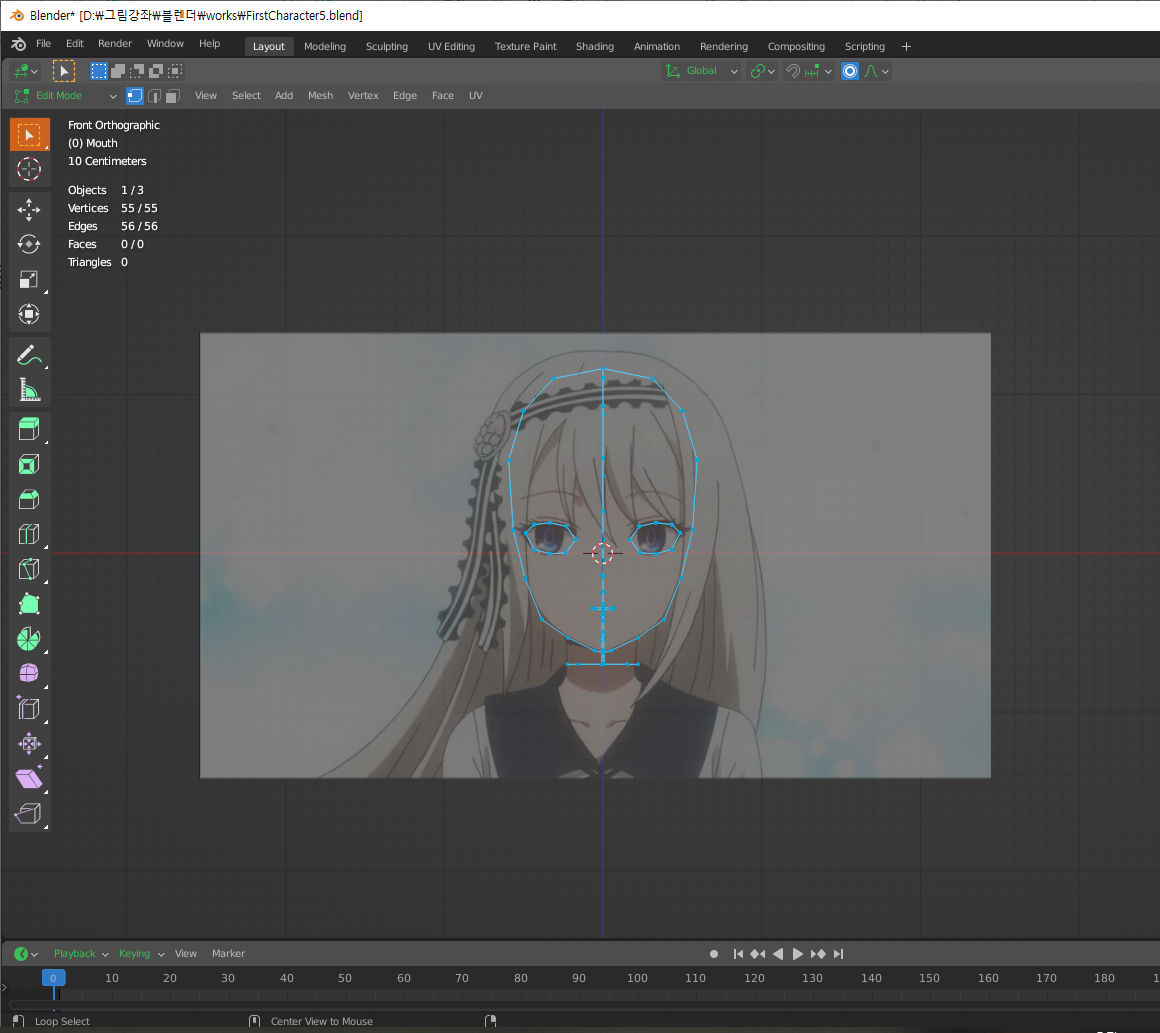Open the Global transform orientation dropdown
The image size is (1160, 1033).
point(701,71)
